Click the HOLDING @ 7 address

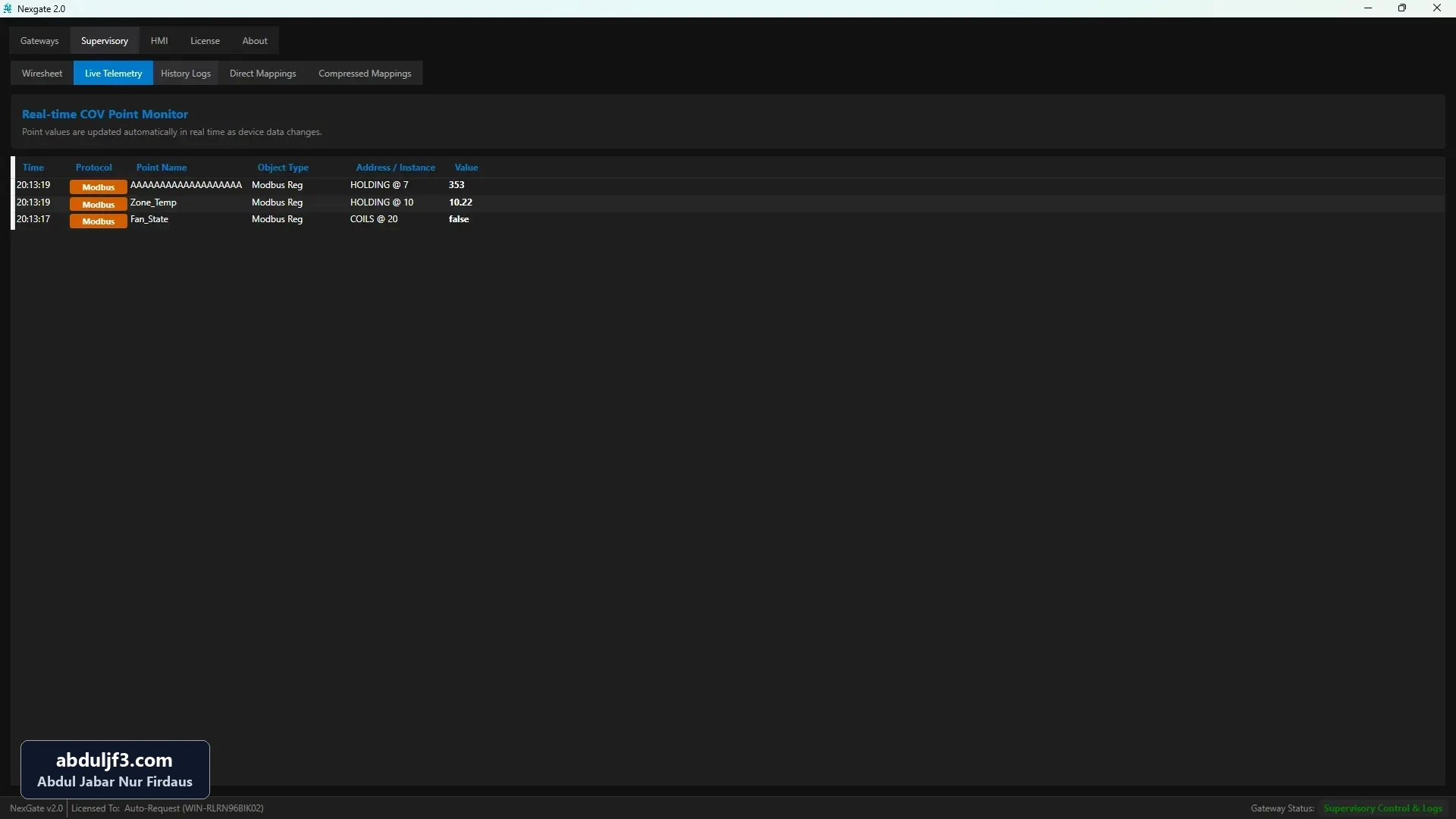(x=379, y=185)
